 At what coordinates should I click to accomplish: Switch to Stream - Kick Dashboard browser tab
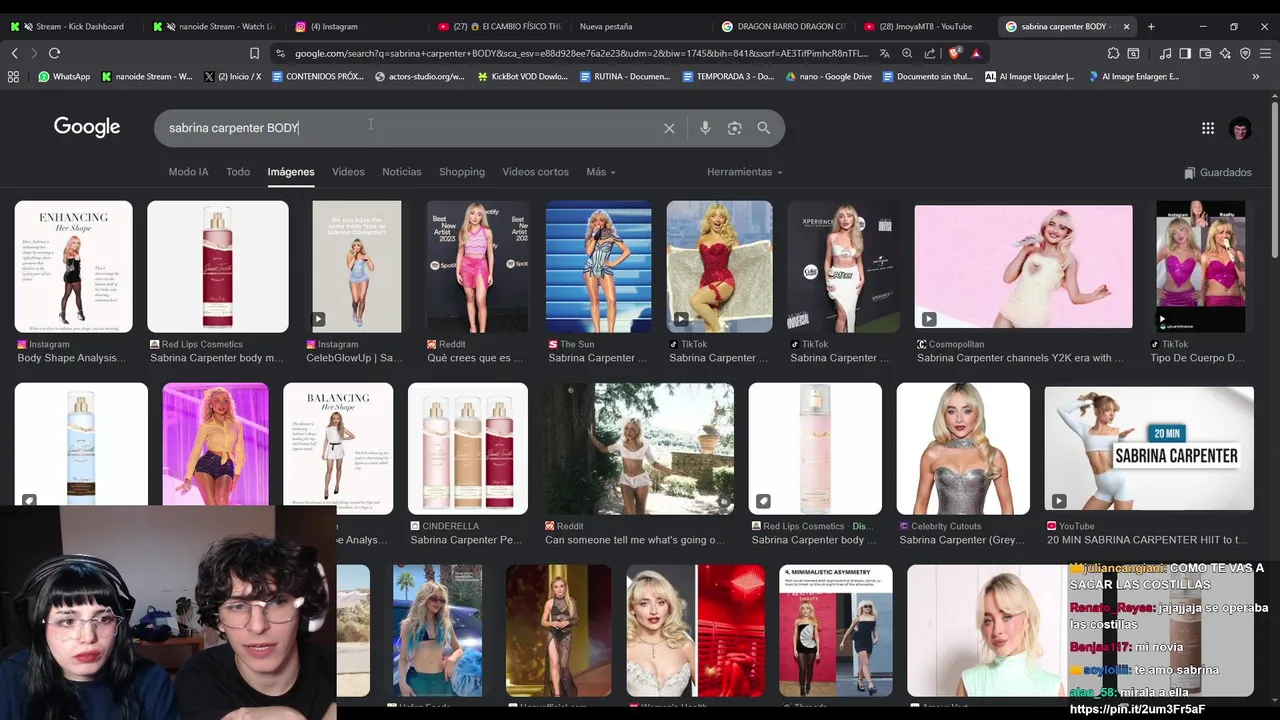(74, 26)
